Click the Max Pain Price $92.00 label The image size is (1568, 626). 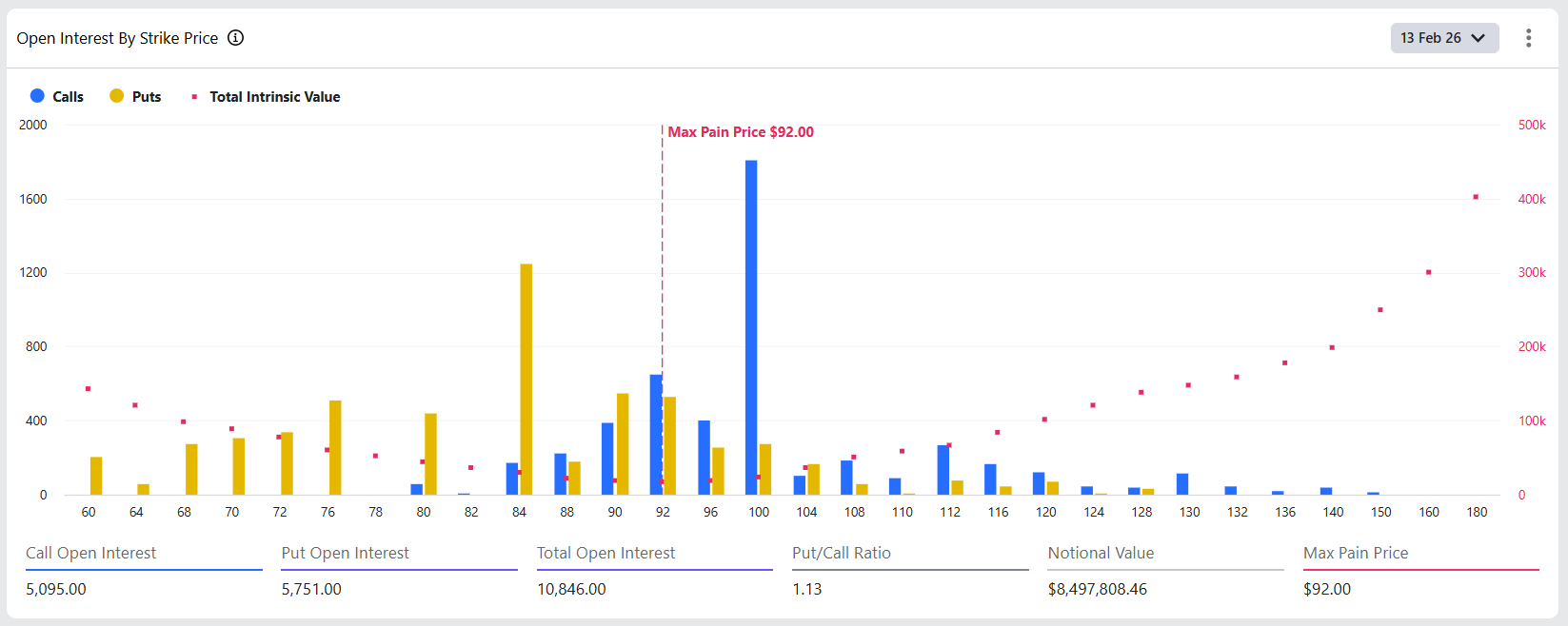tap(740, 132)
